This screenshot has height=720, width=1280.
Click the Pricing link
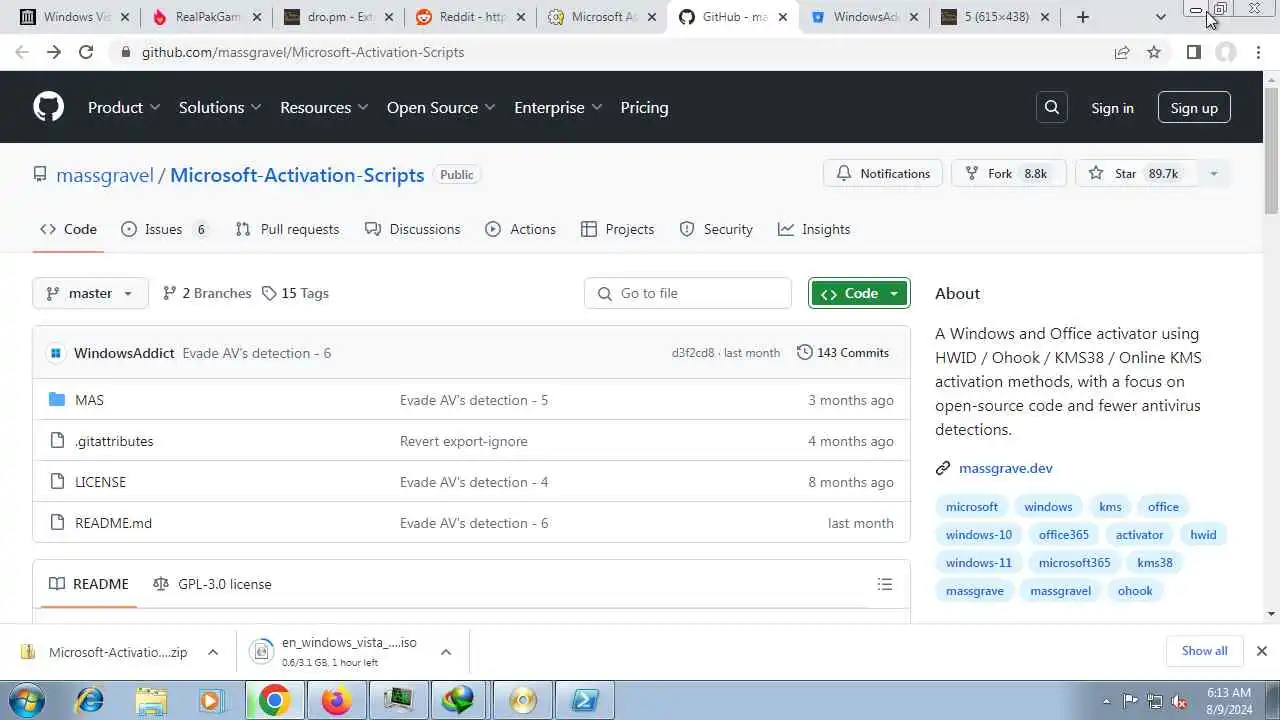(x=644, y=107)
